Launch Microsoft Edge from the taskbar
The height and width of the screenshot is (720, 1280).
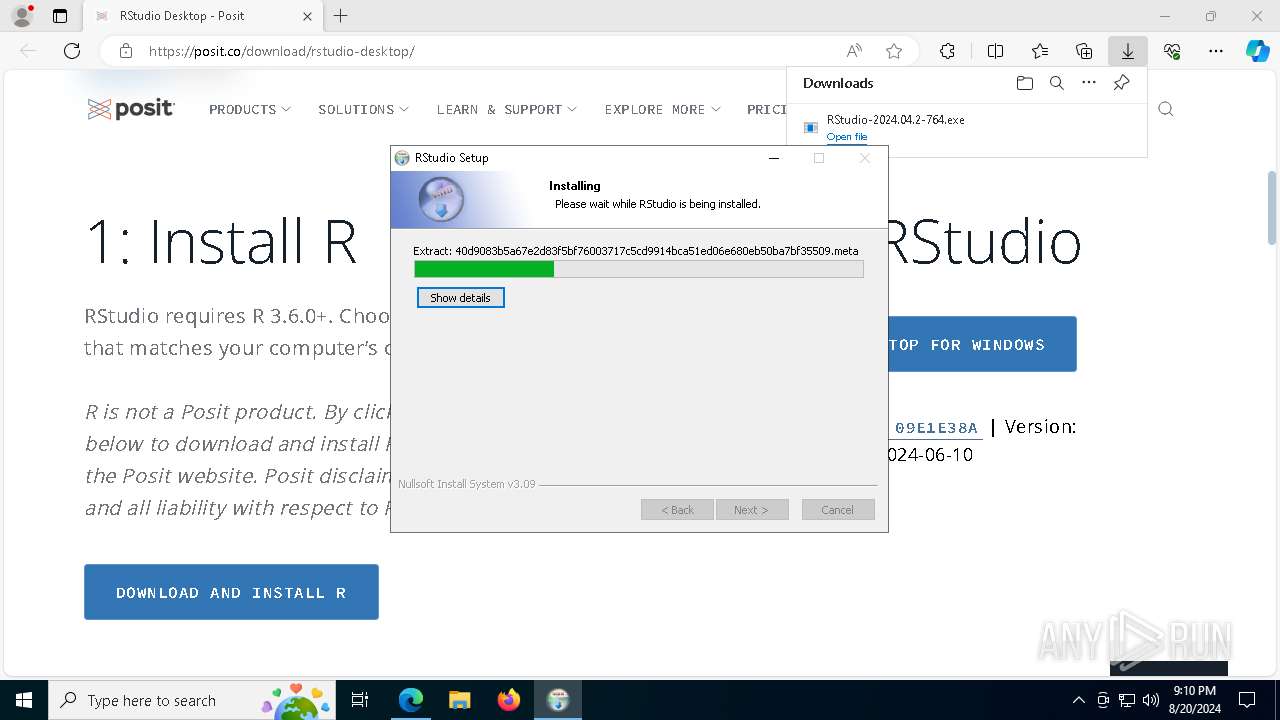[x=411, y=700]
